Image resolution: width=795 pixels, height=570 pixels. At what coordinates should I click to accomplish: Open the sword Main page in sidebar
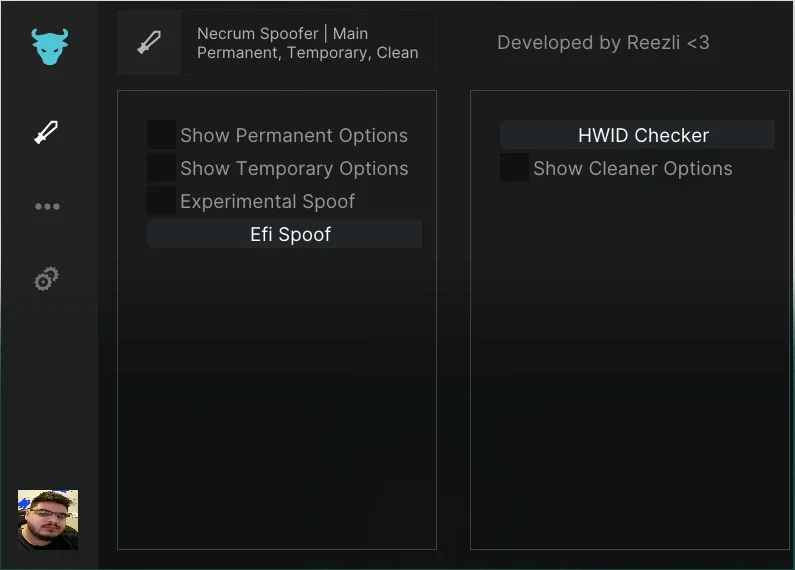tap(46, 133)
